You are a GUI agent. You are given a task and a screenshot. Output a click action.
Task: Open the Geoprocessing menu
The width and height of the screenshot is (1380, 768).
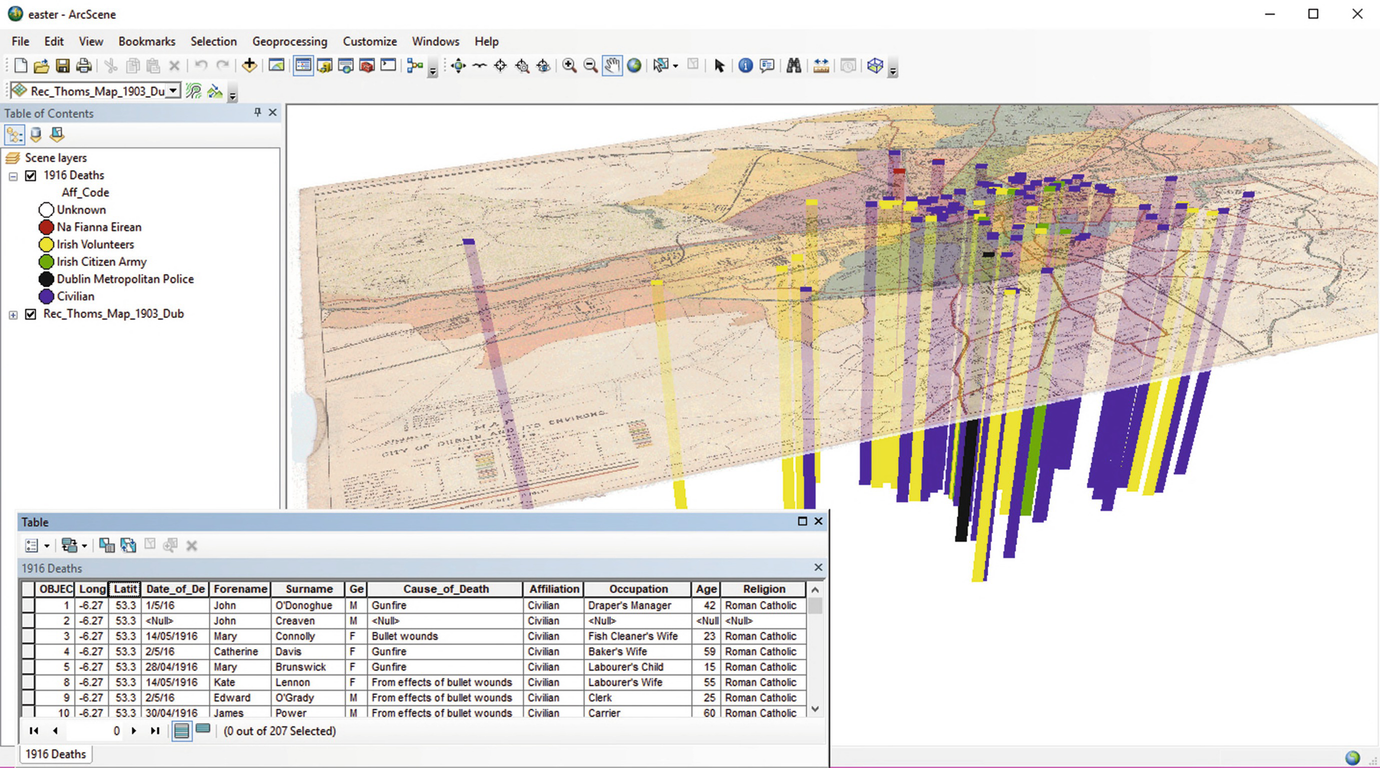pyautogui.click(x=290, y=41)
